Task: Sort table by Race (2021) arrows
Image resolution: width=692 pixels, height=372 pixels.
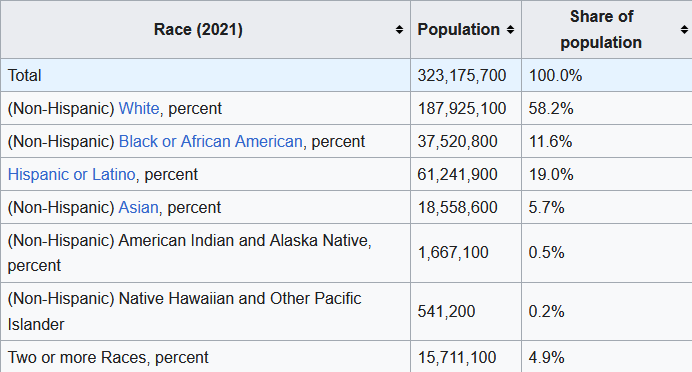Action: coord(399,30)
